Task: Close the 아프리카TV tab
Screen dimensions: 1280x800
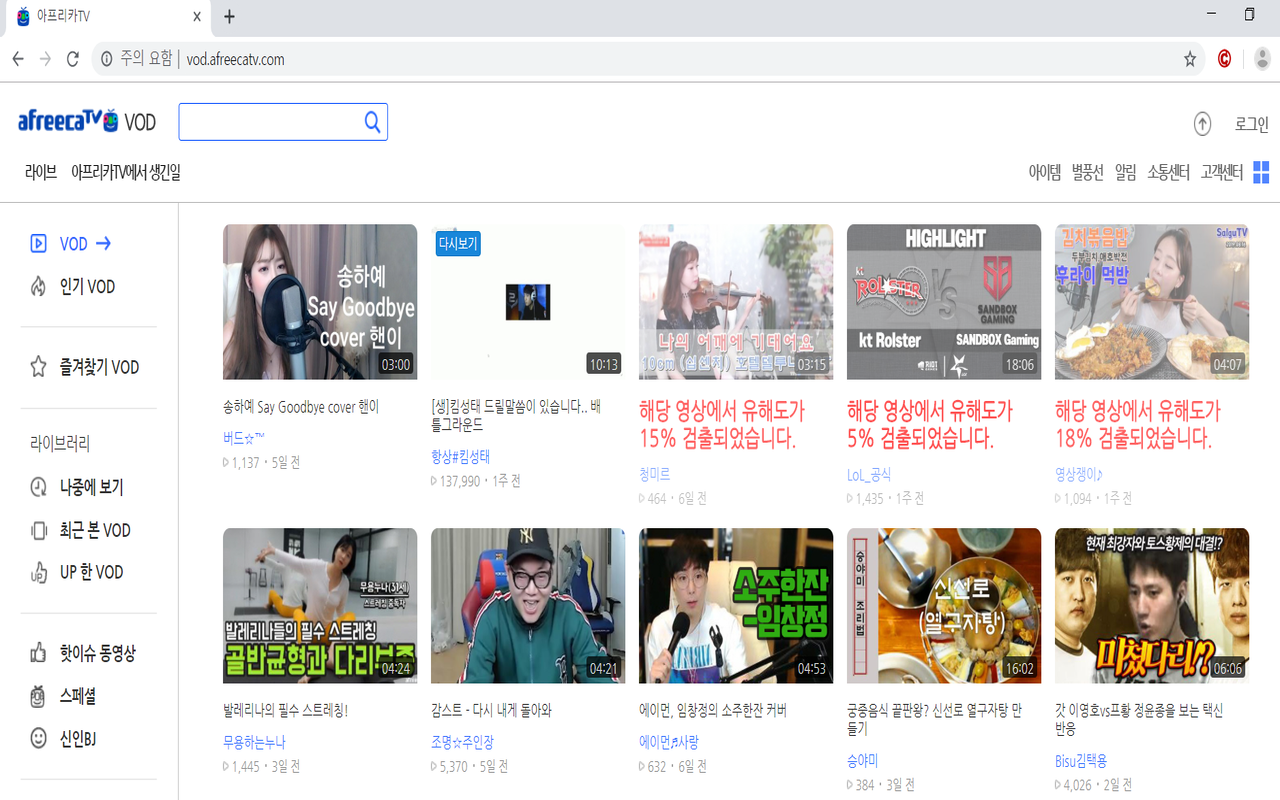Action: coord(197,17)
